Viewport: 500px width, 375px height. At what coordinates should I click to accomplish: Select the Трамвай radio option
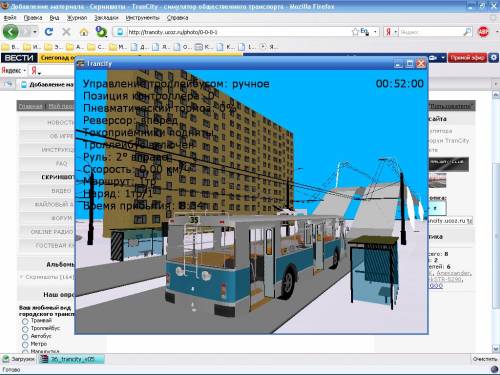(x=25, y=321)
